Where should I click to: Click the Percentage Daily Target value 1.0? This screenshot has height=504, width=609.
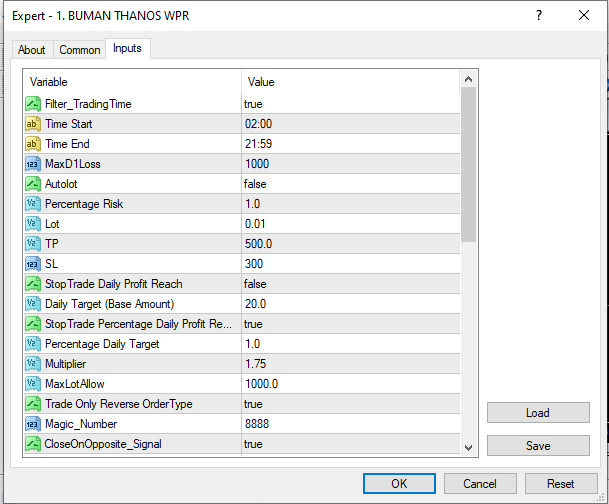[x=252, y=344]
